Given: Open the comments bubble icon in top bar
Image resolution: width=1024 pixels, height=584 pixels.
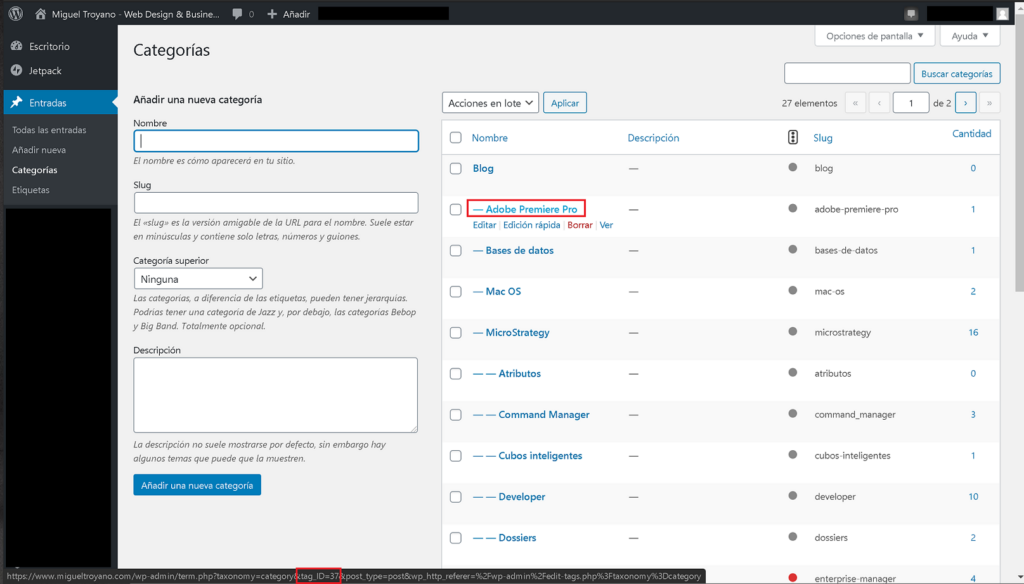Looking at the screenshot, I should 236,14.
